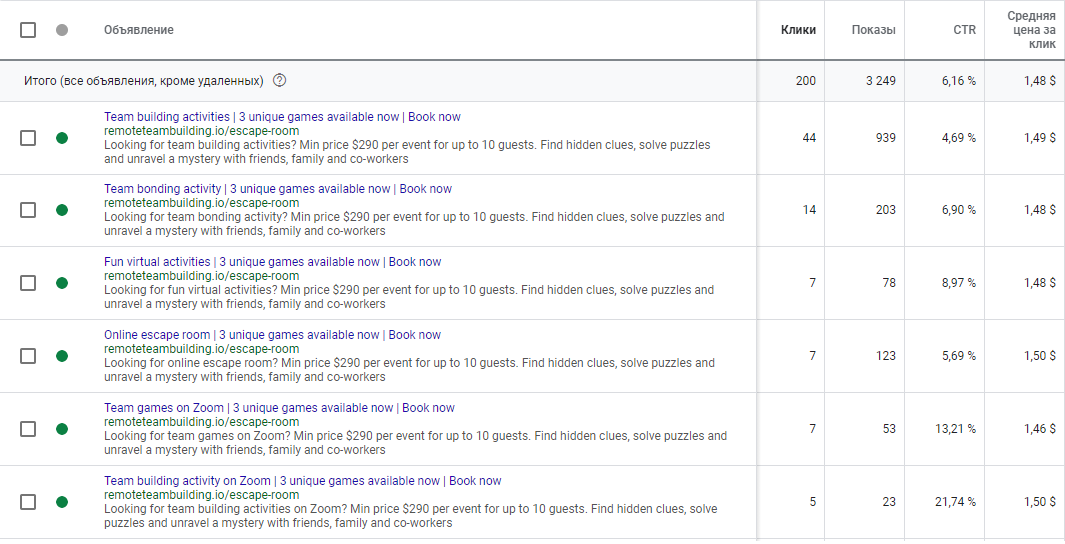
Task: Sort by Средняя цена за клик header
Action: pos(1031,30)
